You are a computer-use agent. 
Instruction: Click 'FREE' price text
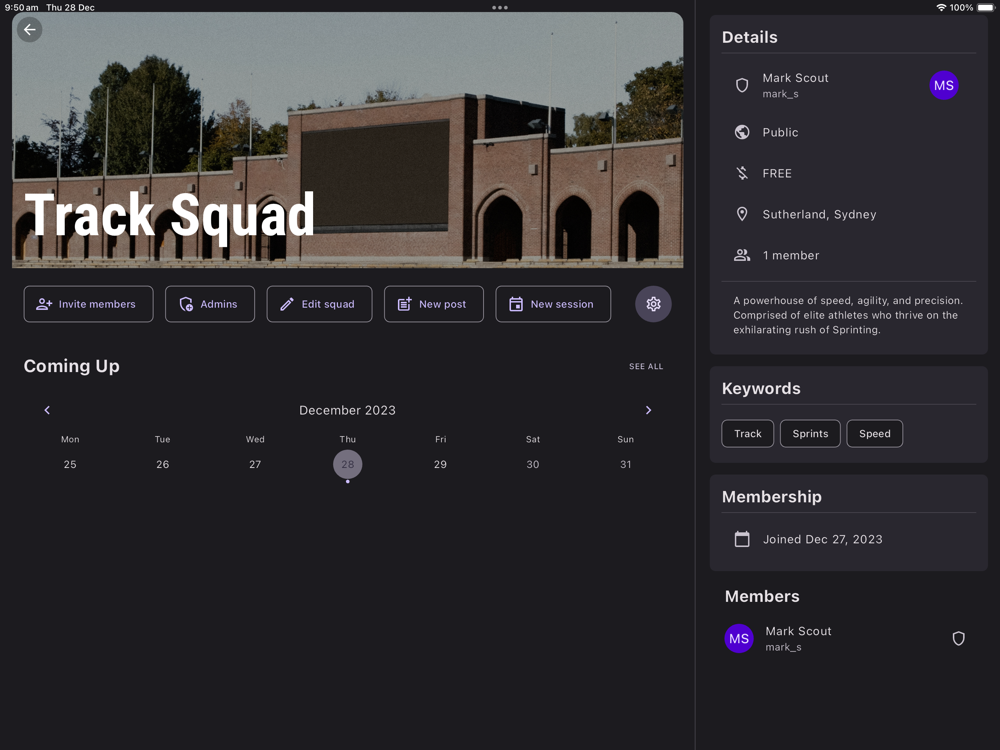(x=777, y=173)
